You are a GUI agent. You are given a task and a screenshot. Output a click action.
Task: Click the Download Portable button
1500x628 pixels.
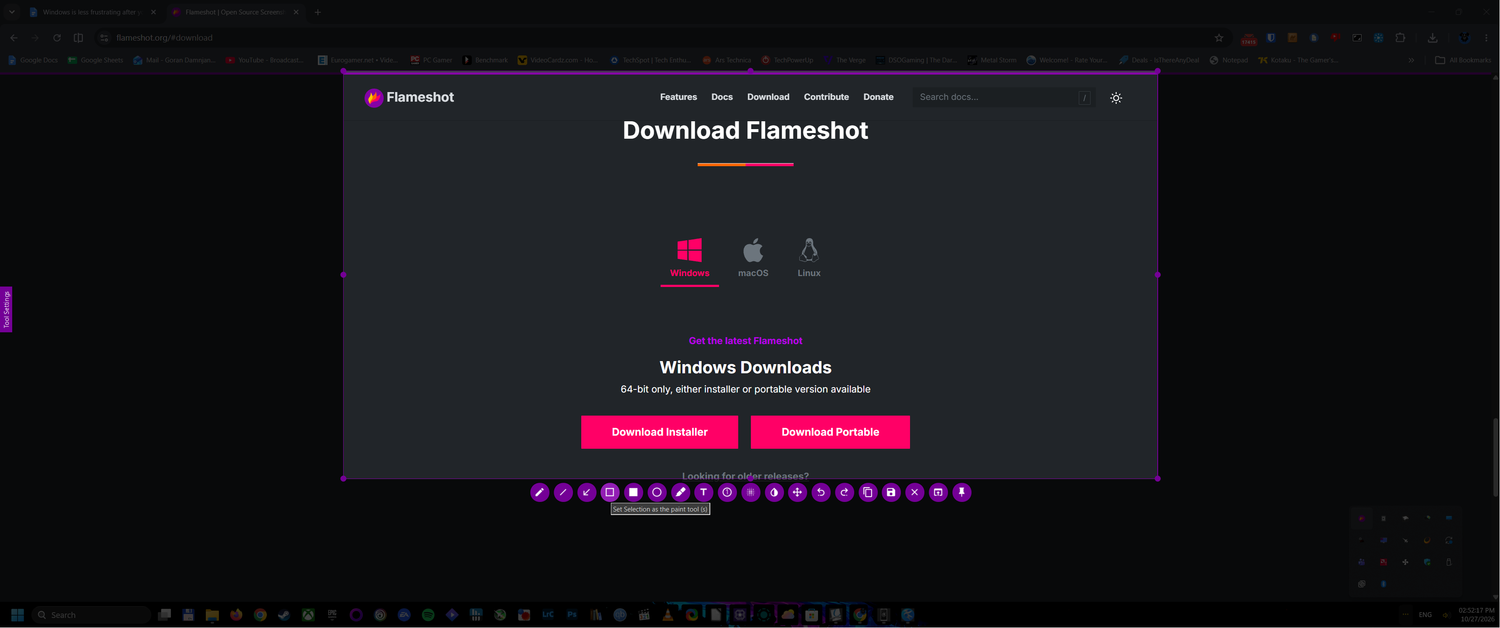click(x=830, y=432)
